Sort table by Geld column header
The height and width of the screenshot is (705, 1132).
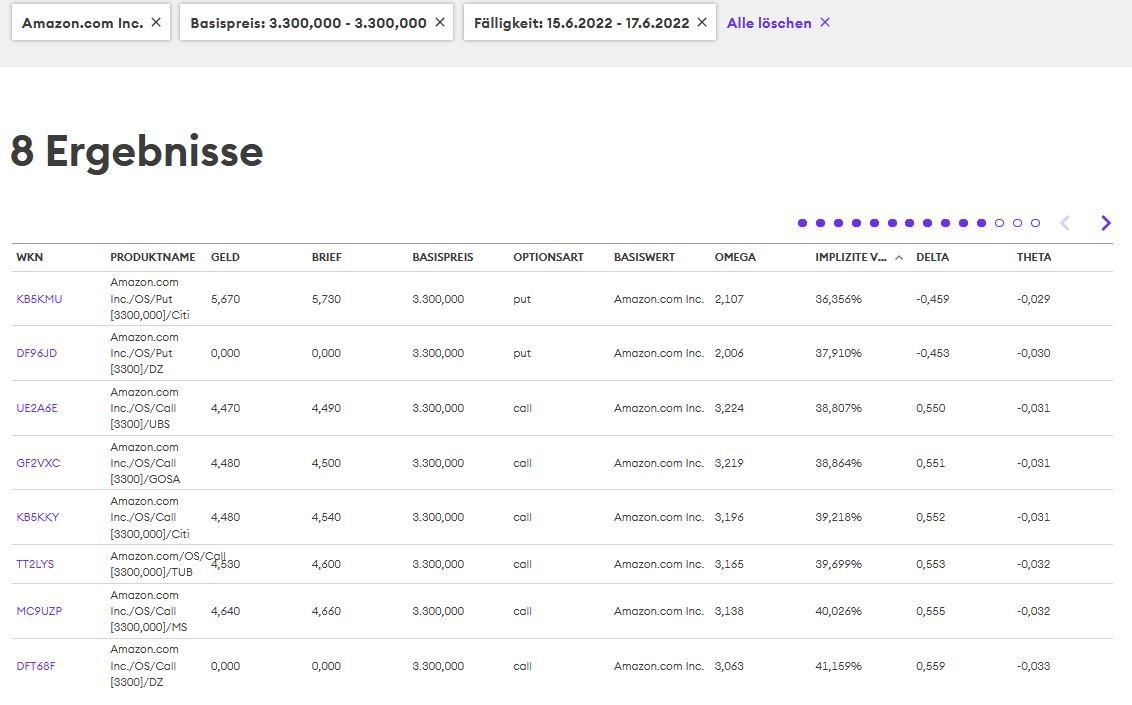coord(225,257)
